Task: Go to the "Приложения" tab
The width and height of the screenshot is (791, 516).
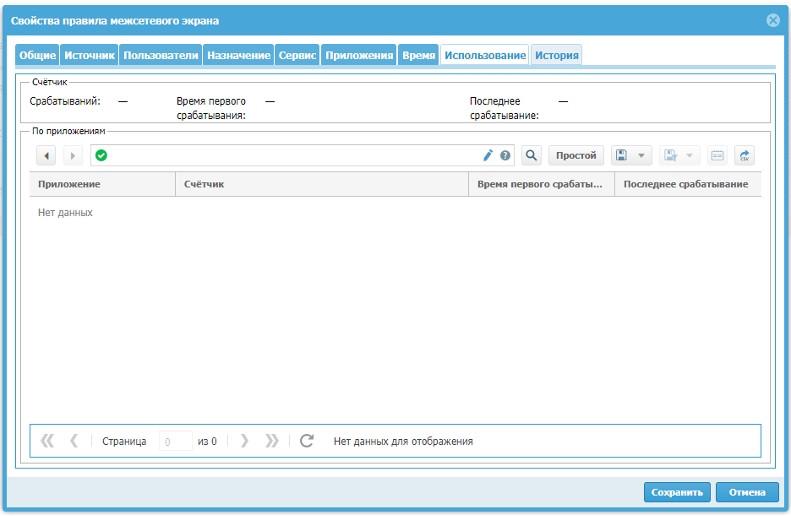Action: click(359, 56)
